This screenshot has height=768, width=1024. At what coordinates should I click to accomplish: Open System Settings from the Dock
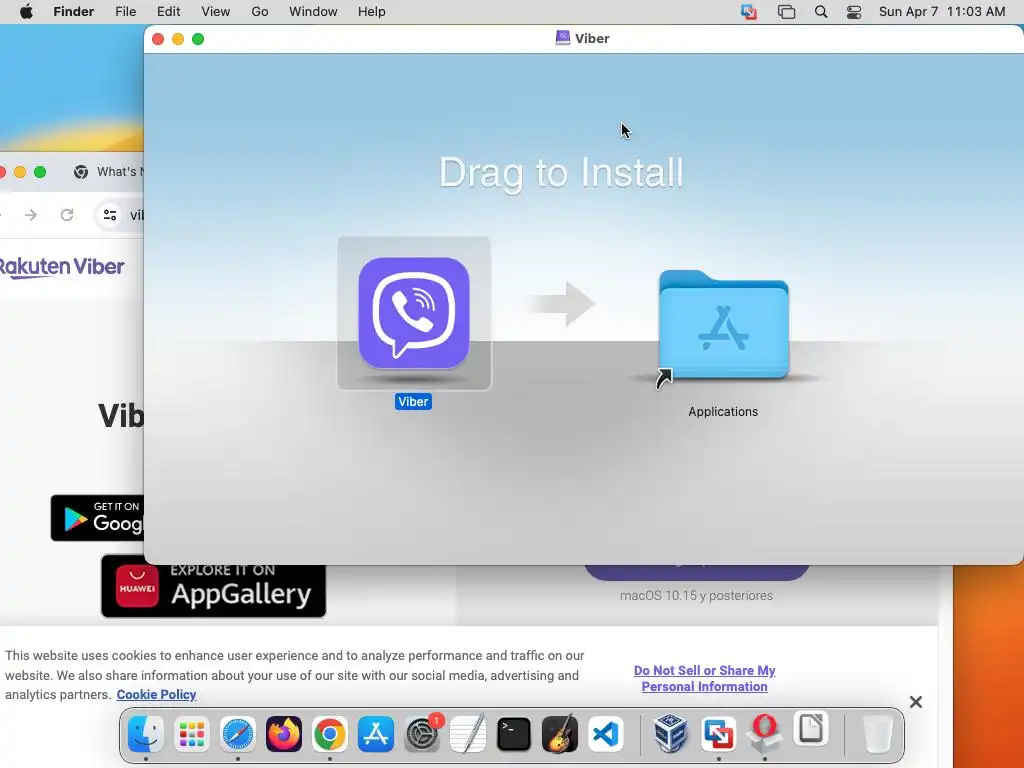(x=422, y=734)
